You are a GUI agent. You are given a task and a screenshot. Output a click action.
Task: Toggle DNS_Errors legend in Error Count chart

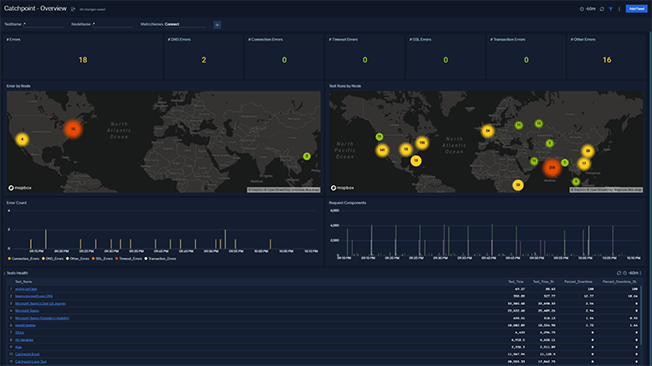(53, 259)
